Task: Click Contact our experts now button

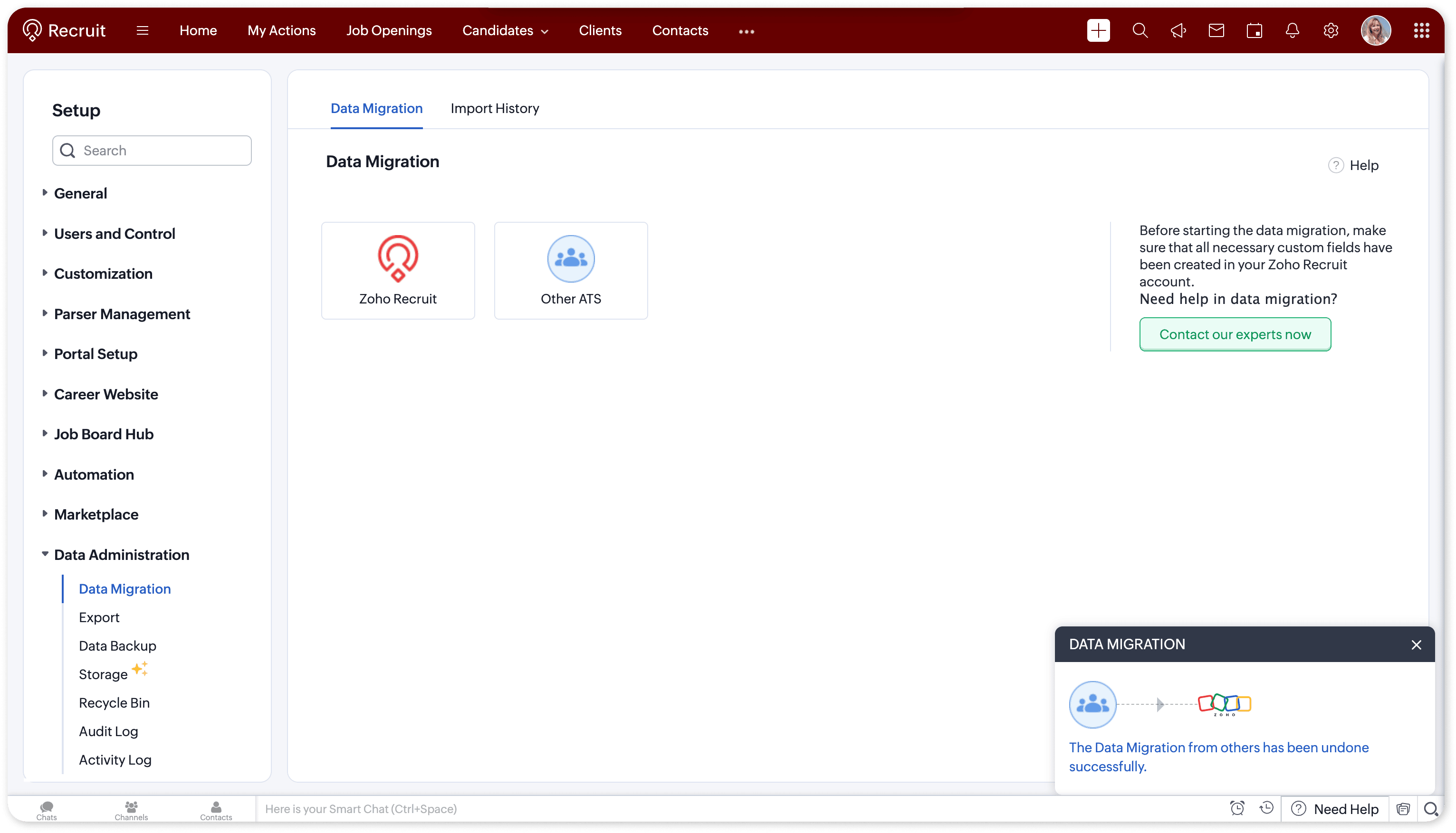Action: pos(1235,334)
